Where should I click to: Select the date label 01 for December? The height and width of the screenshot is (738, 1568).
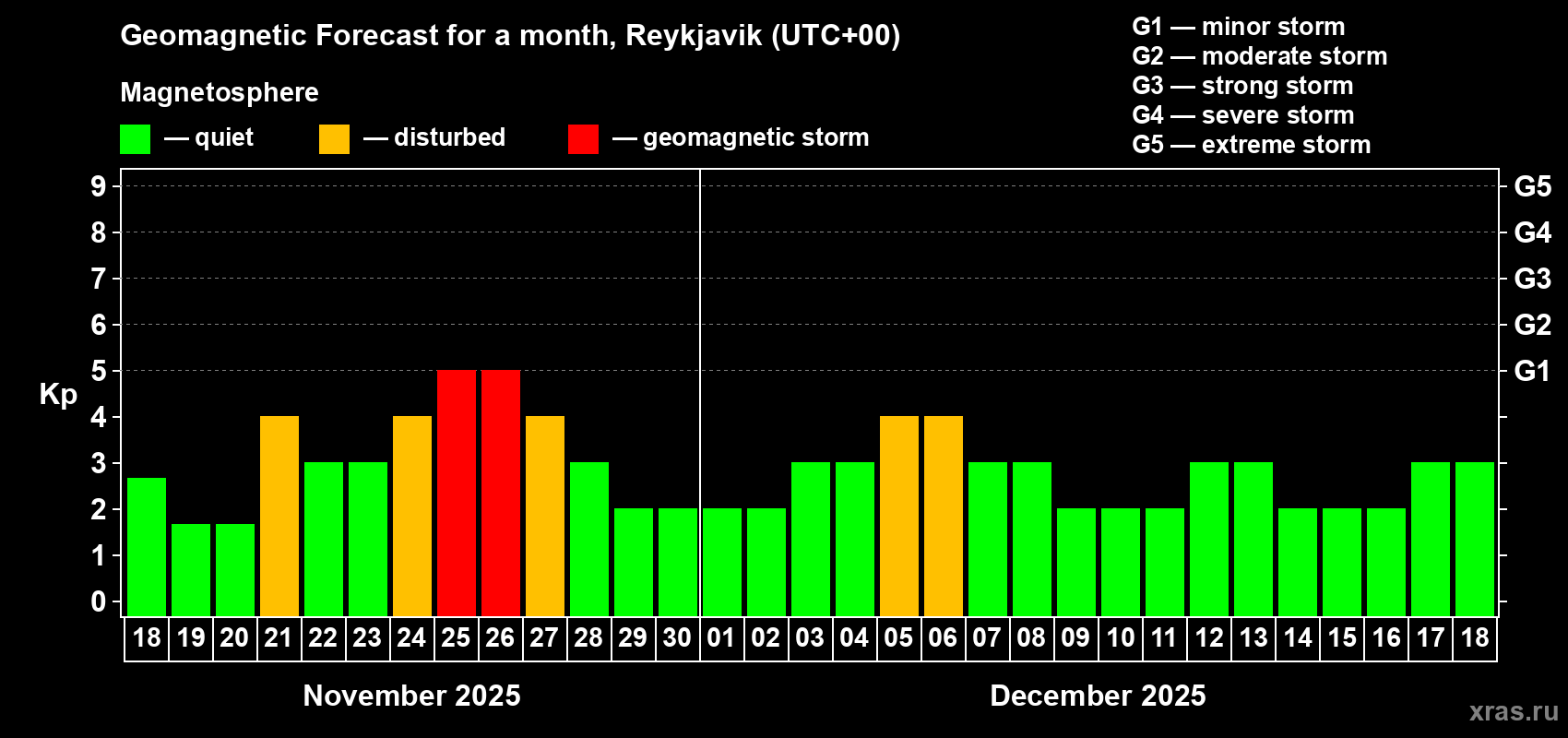tap(721, 637)
